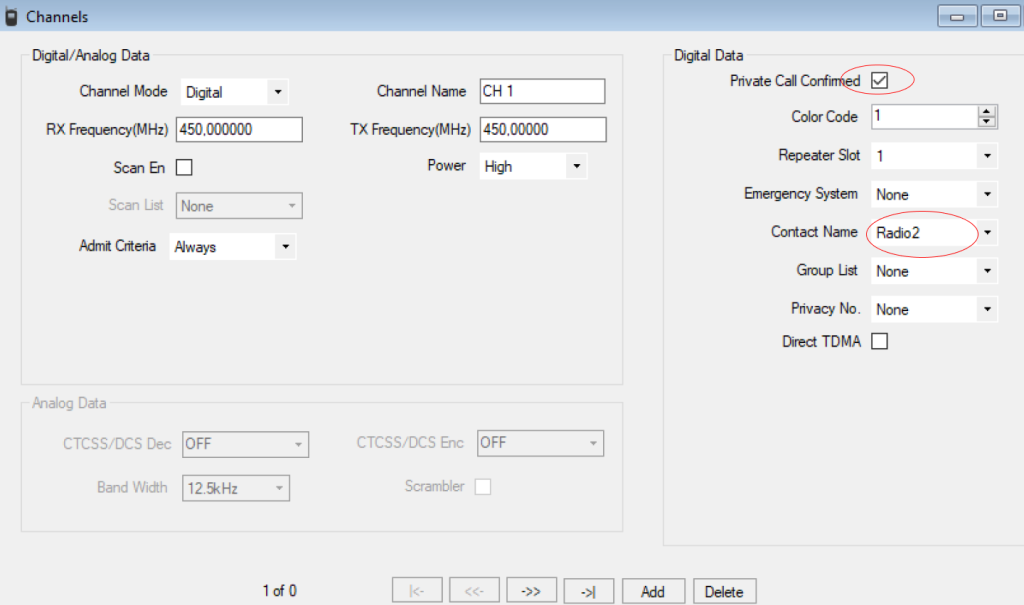Viewport: 1024px width, 605px height.
Task: Toggle Private Call Confirmed checkbox
Action: (x=880, y=80)
